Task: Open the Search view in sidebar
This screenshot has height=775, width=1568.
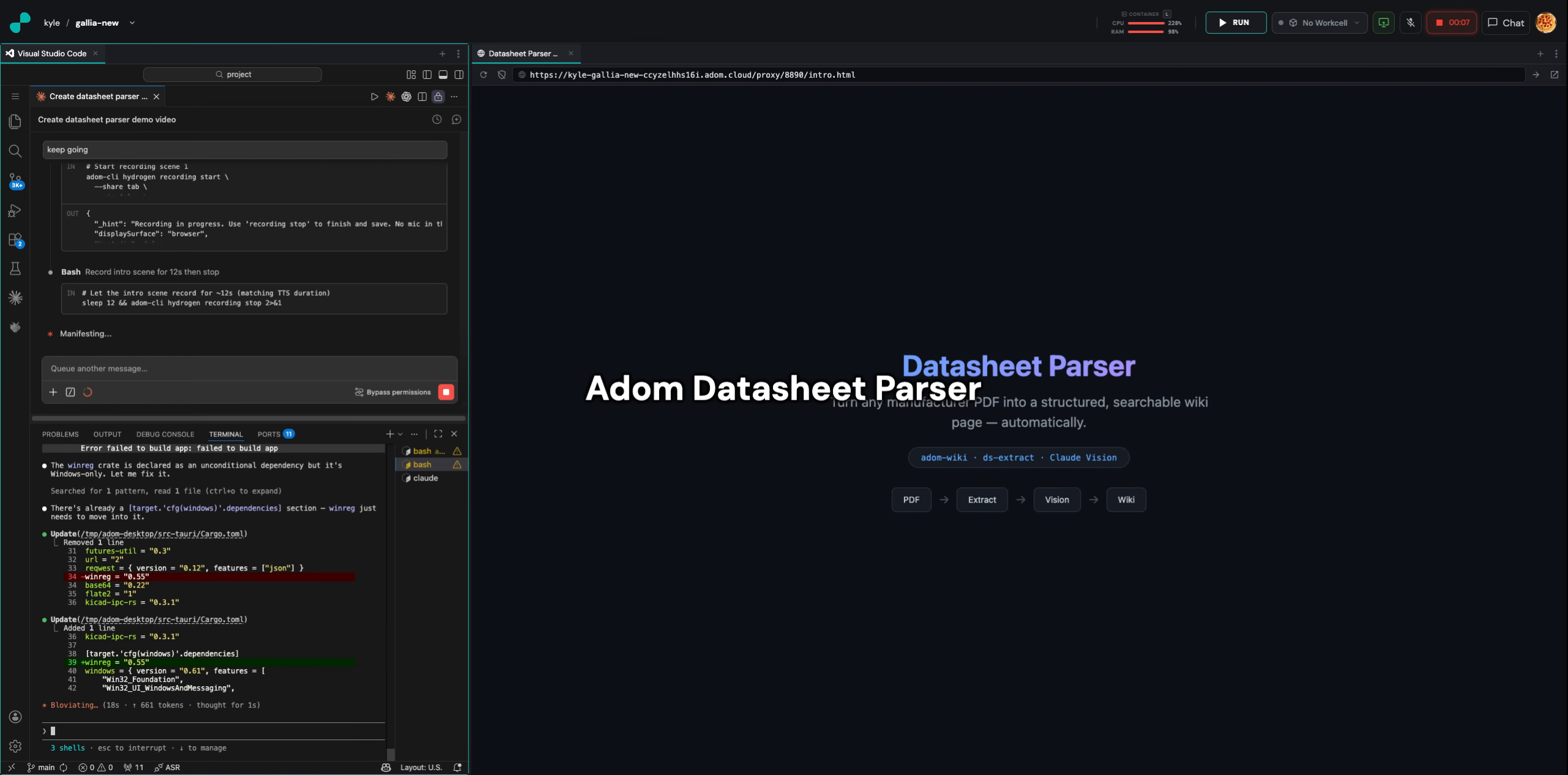Action: 15,151
